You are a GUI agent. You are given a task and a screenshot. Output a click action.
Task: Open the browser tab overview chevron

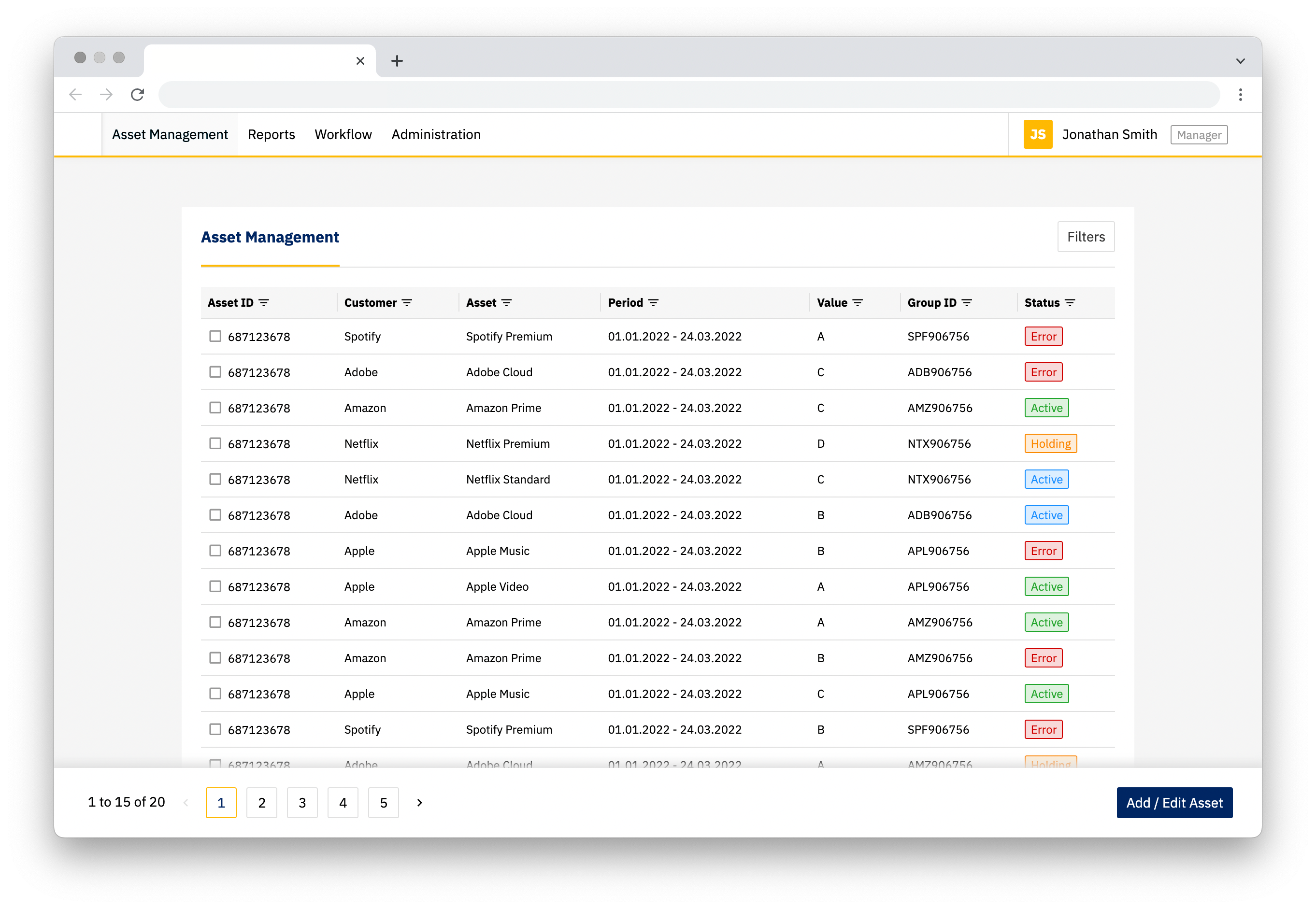[1240, 60]
